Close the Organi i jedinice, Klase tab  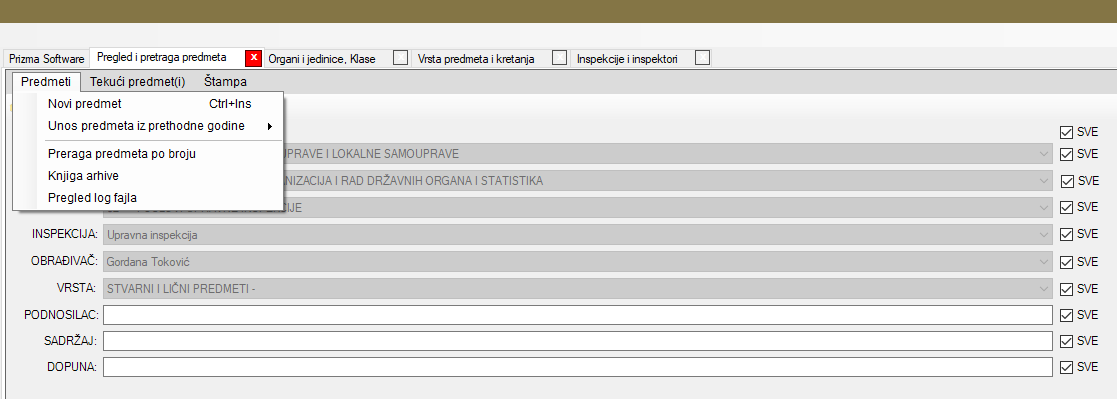(x=401, y=58)
